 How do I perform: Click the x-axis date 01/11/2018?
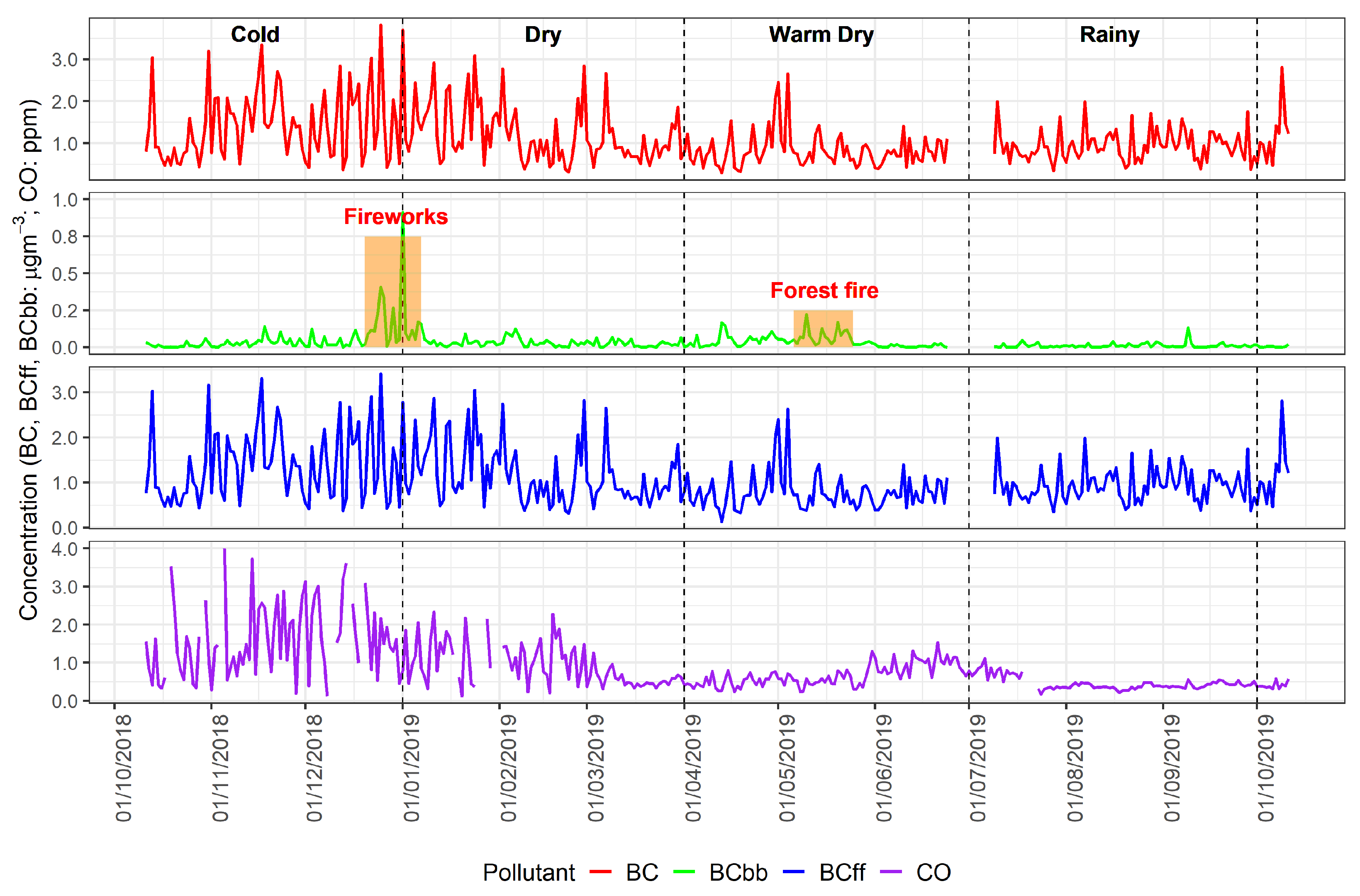tap(220, 768)
